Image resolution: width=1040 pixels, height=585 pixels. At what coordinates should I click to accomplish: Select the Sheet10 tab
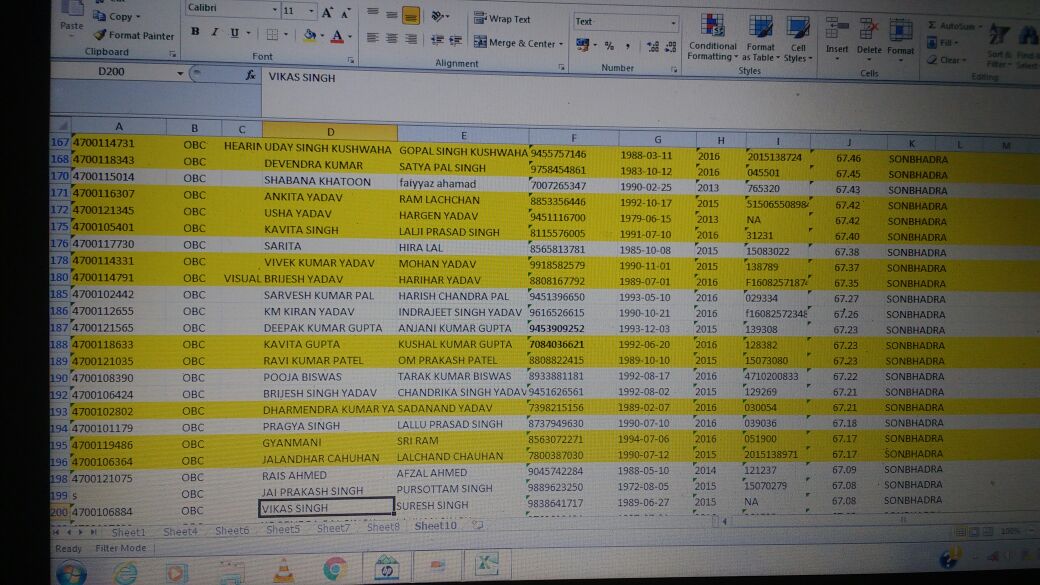(x=436, y=526)
